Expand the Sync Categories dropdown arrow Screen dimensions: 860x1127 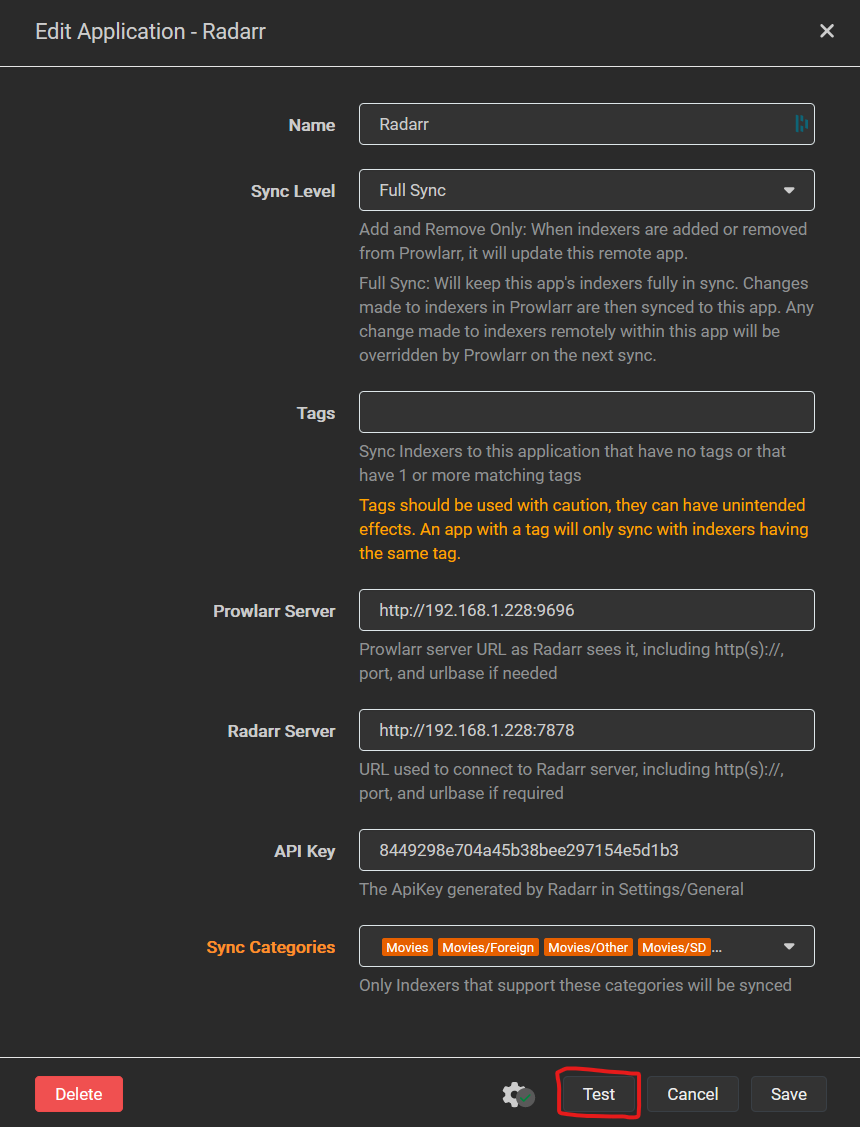[789, 946]
